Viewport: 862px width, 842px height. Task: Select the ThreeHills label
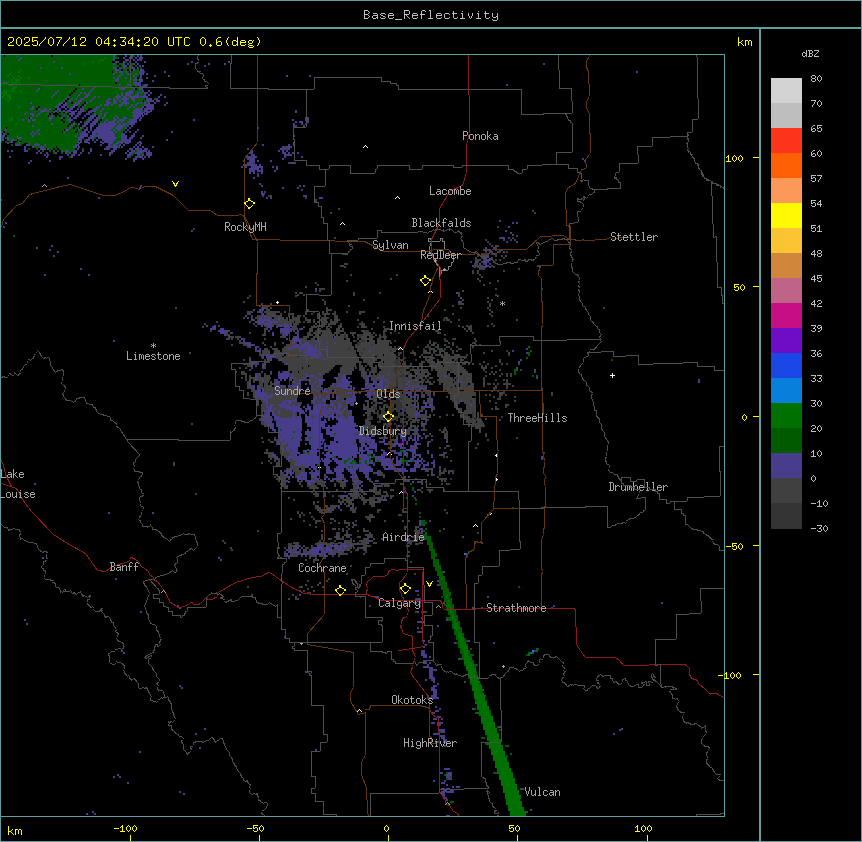tap(537, 418)
